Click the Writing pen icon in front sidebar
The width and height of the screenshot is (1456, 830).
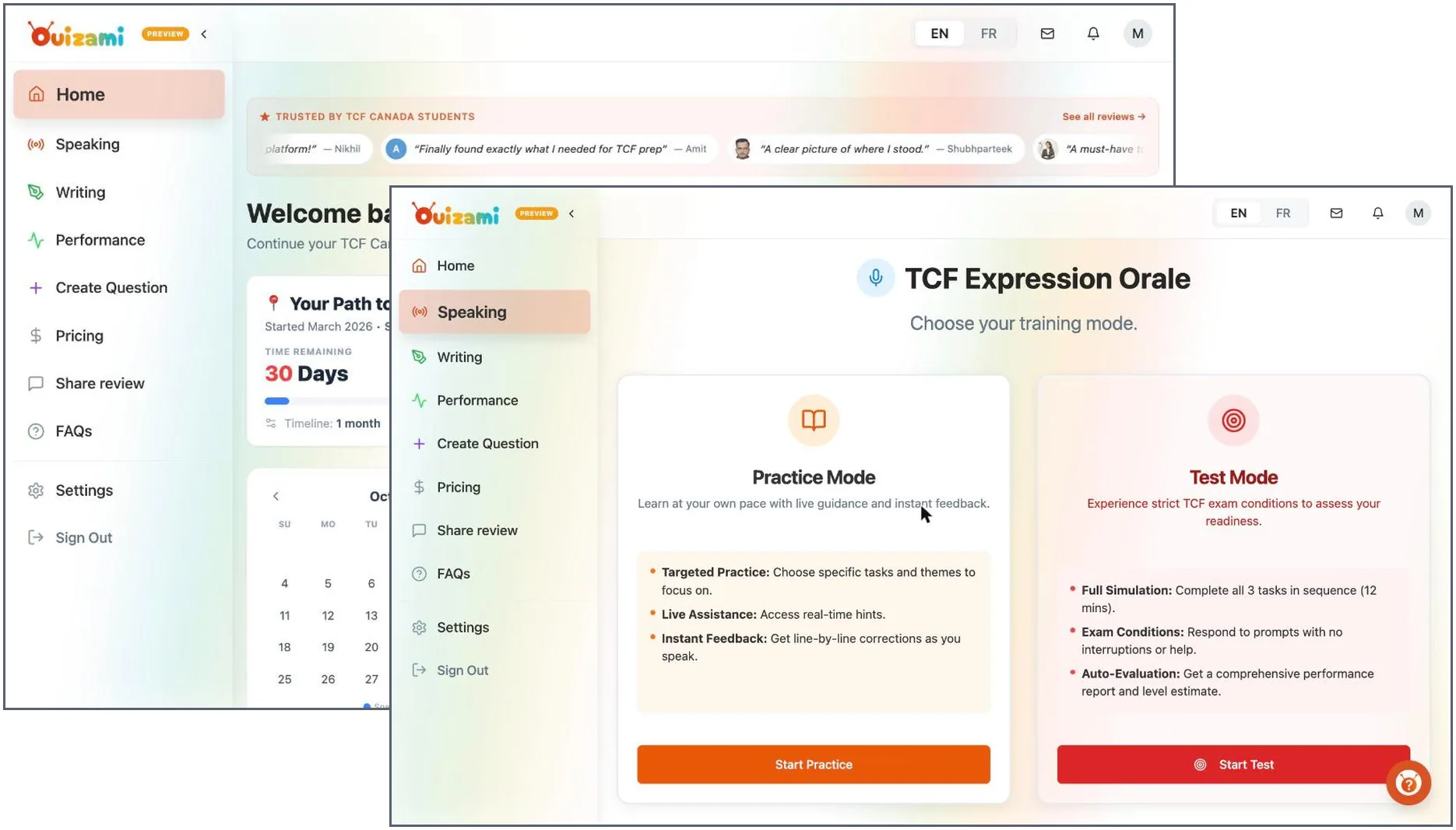pyautogui.click(x=419, y=357)
